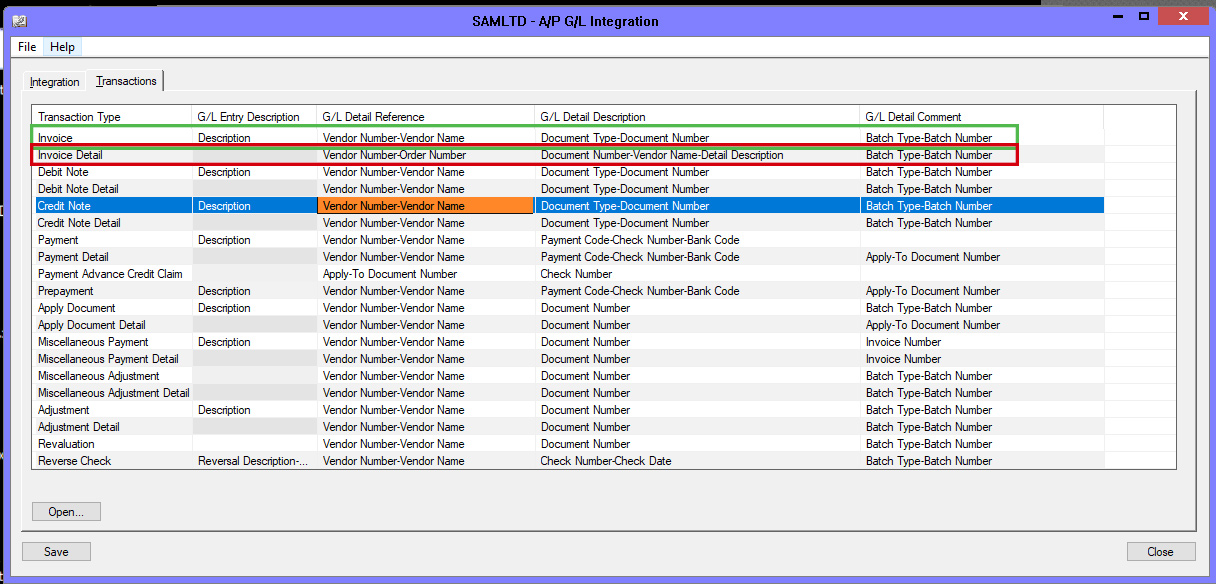Select the 'Payment' transaction type cell
Viewport: 1216px width, 584px height.
112,240
